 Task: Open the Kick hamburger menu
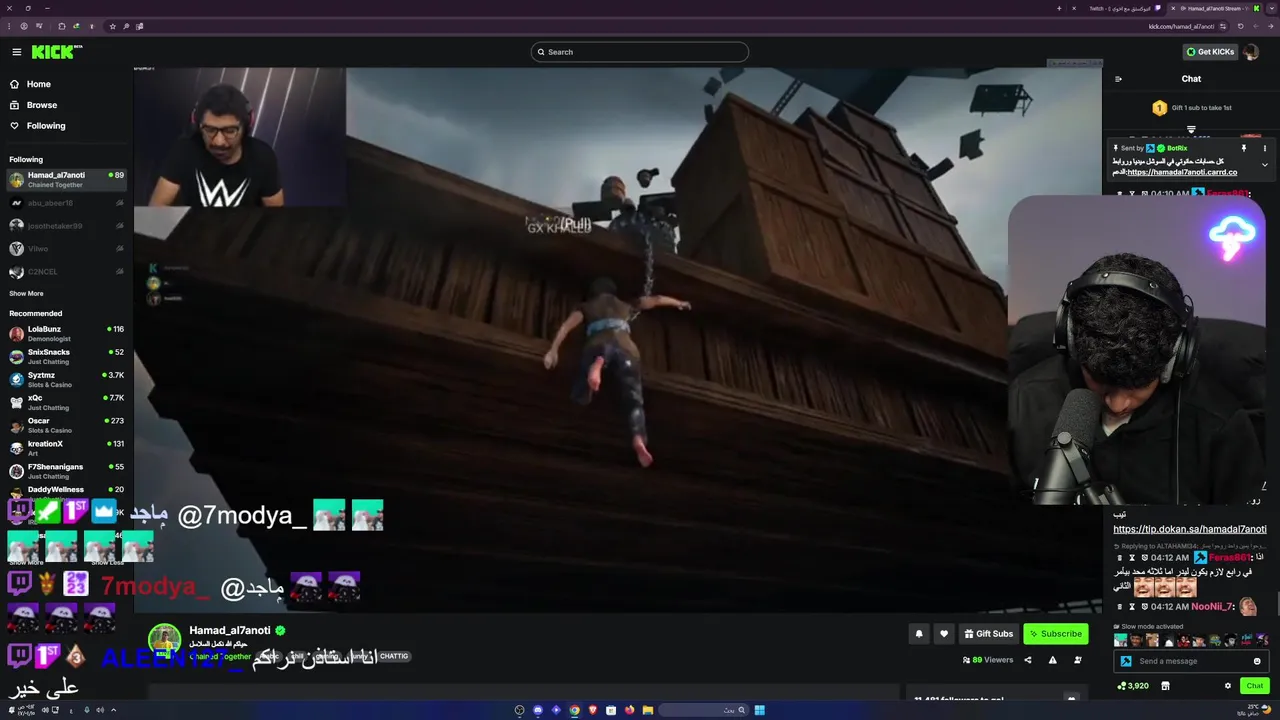(x=16, y=52)
